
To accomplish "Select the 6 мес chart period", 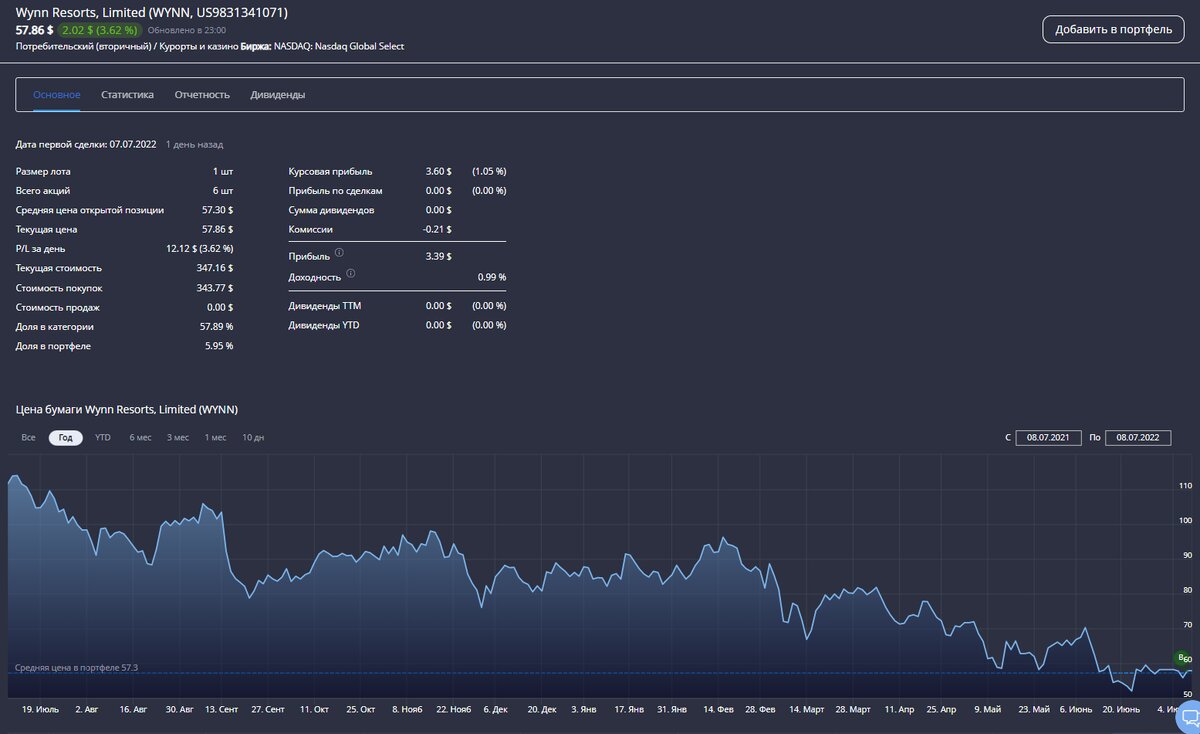I will point(140,438).
